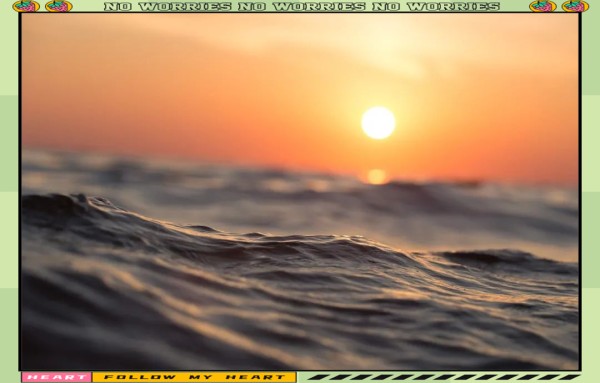The width and height of the screenshot is (600, 383).
Task: Click the leftmost strawberry icon
Action: 26,6
